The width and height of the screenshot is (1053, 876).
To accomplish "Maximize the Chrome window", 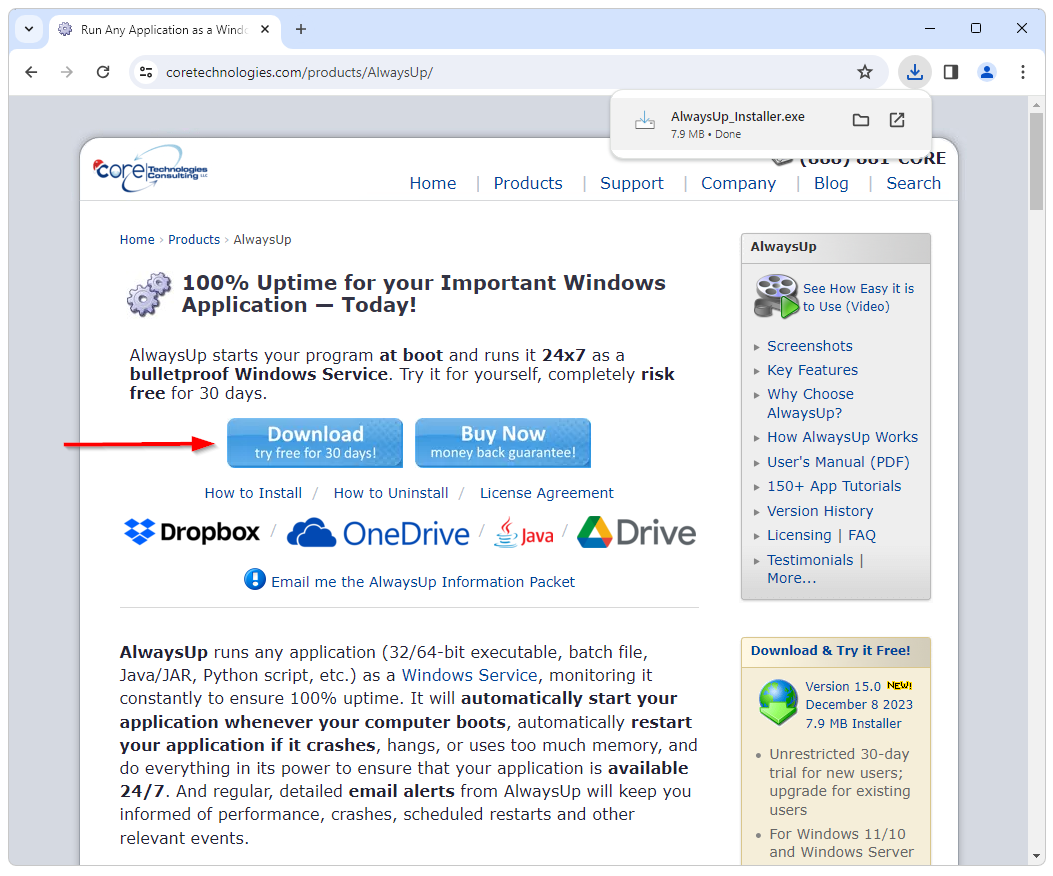I will pyautogui.click(x=976, y=28).
